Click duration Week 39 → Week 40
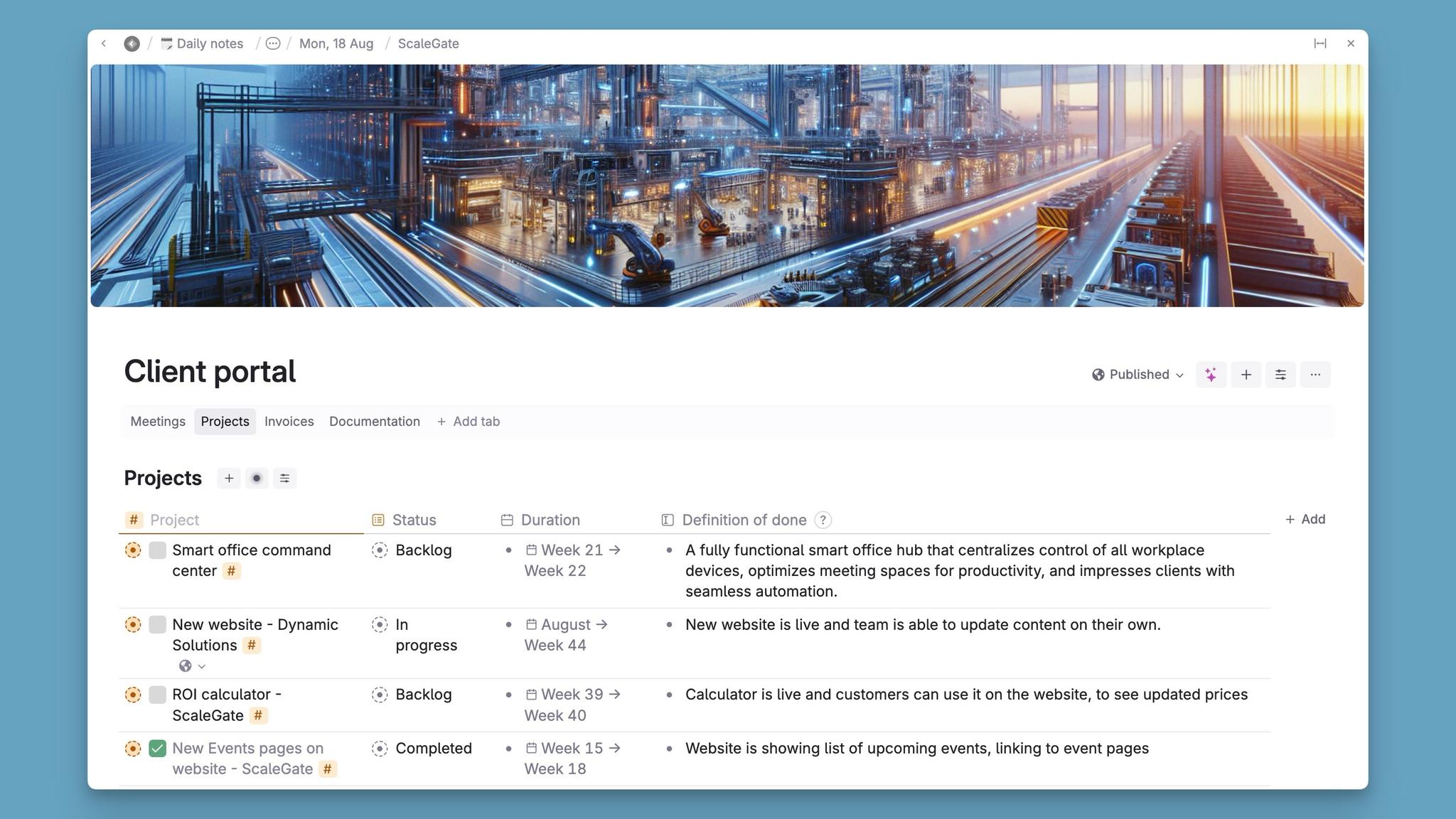This screenshot has height=819, width=1456. point(573,705)
